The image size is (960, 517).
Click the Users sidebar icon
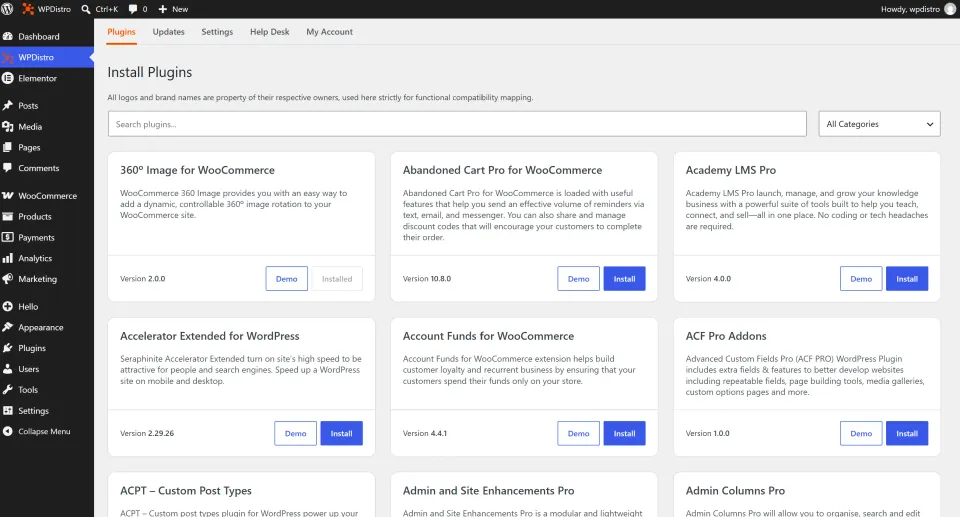click(8, 369)
